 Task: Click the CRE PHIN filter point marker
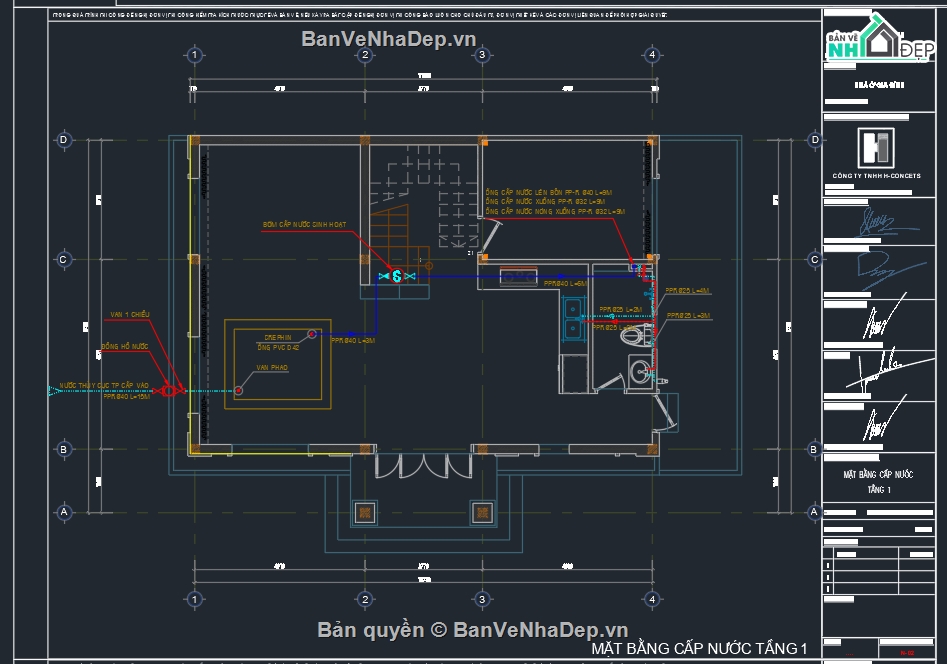coord(312,334)
